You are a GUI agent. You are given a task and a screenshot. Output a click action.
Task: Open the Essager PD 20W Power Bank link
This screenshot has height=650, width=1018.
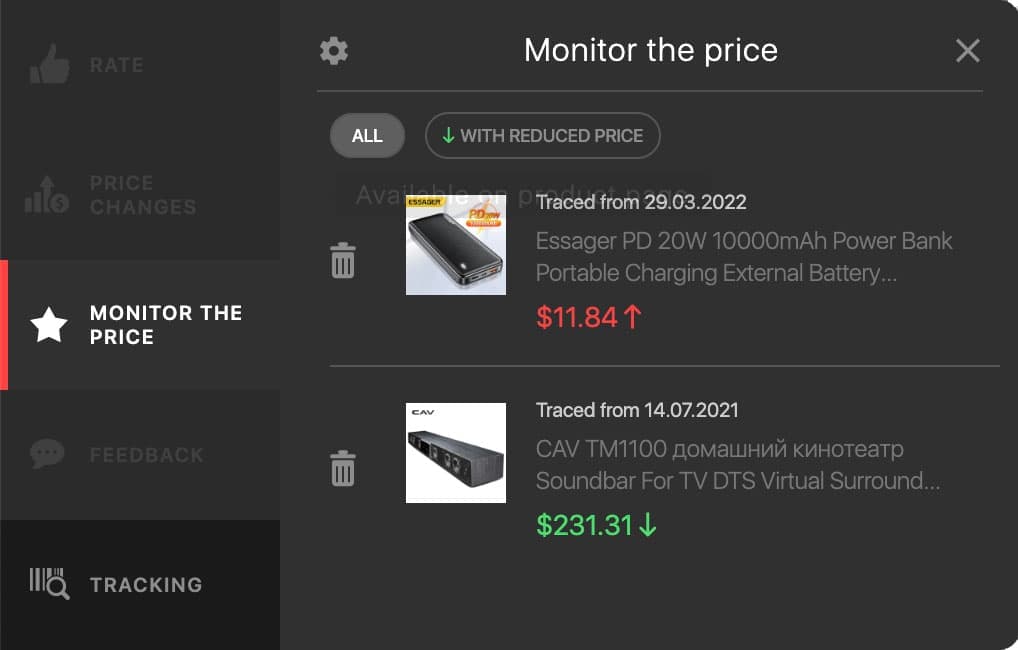[743, 257]
